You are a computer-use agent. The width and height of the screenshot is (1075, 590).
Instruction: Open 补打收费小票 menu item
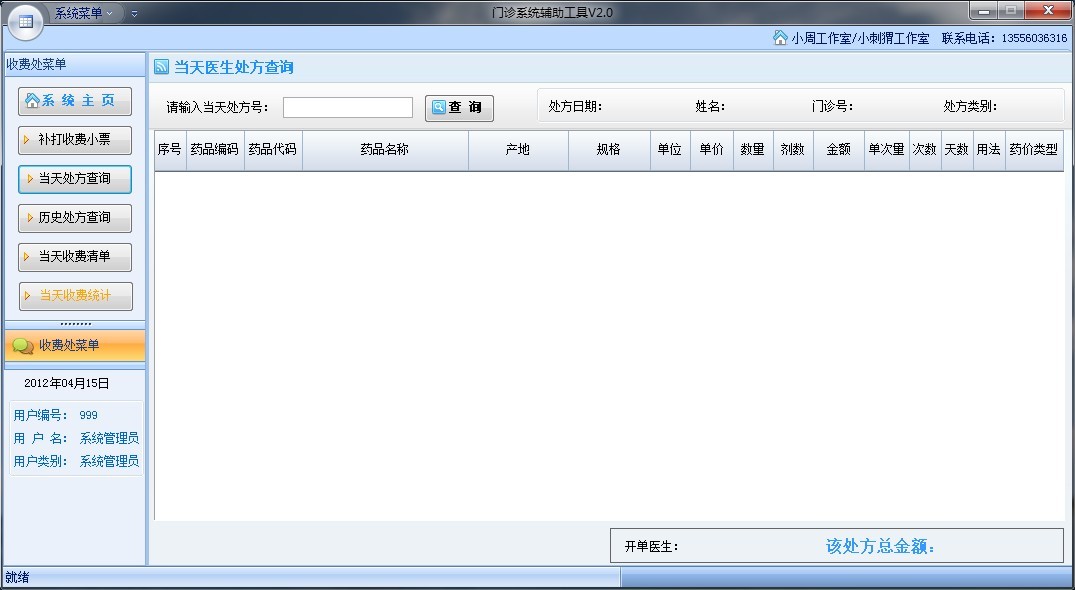tap(75, 140)
